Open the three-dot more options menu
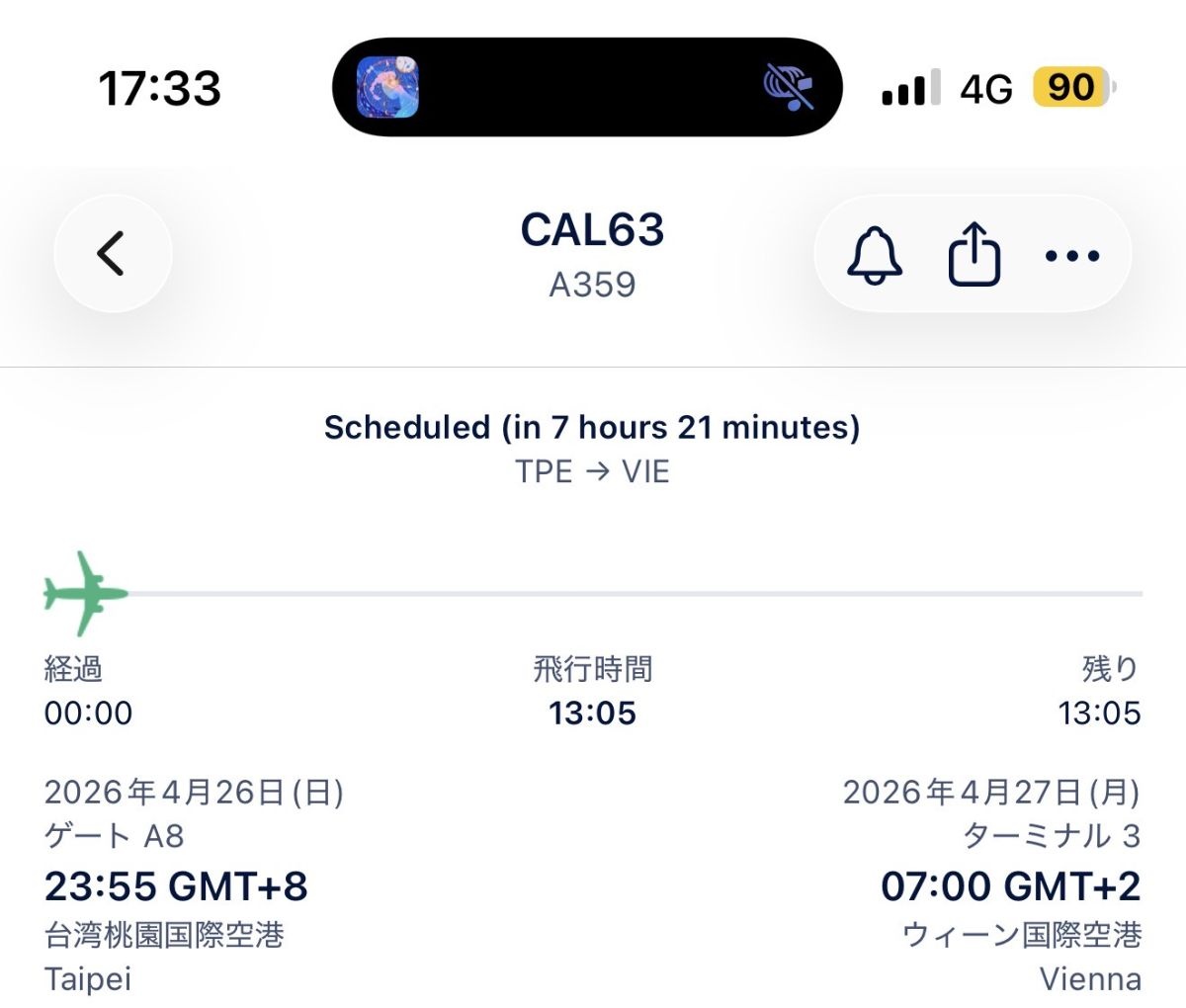The image size is (1186, 1008). [1072, 256]
